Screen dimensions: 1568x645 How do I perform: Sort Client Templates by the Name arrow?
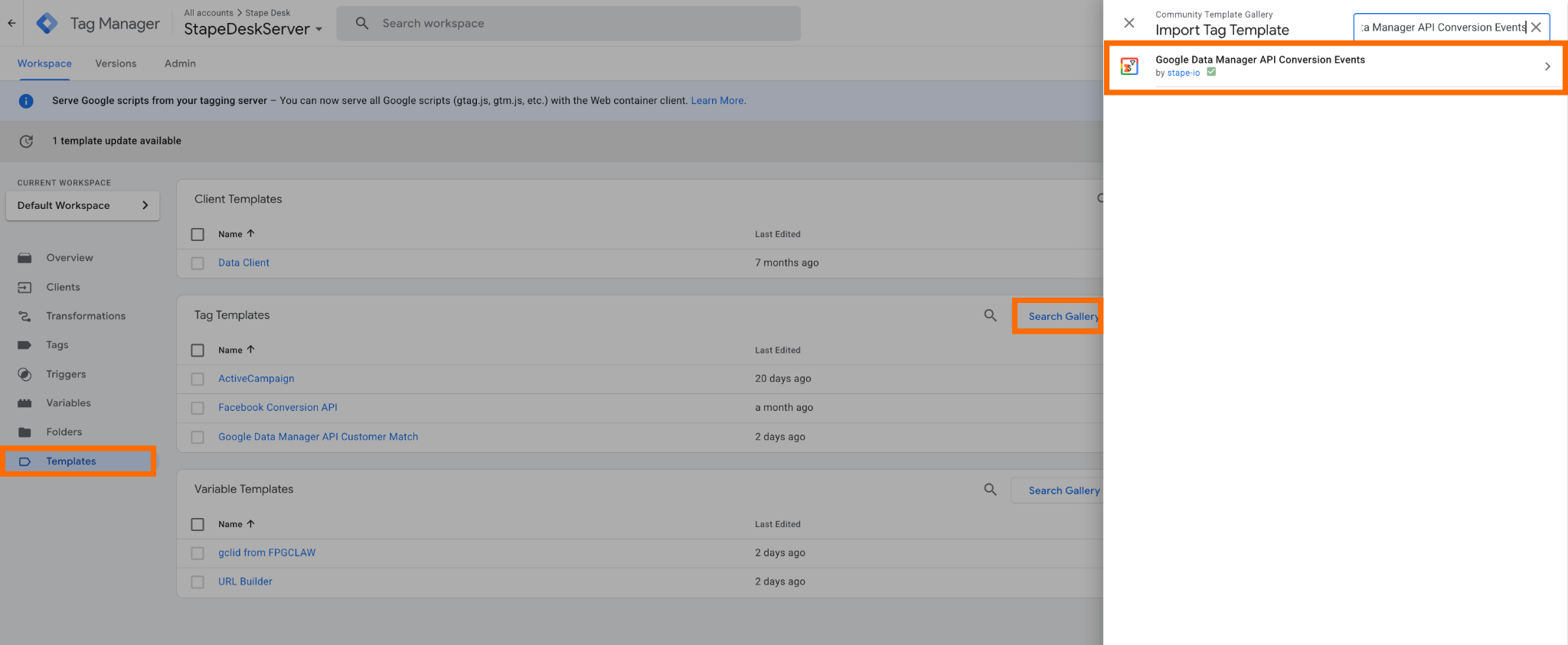point(250,233)
